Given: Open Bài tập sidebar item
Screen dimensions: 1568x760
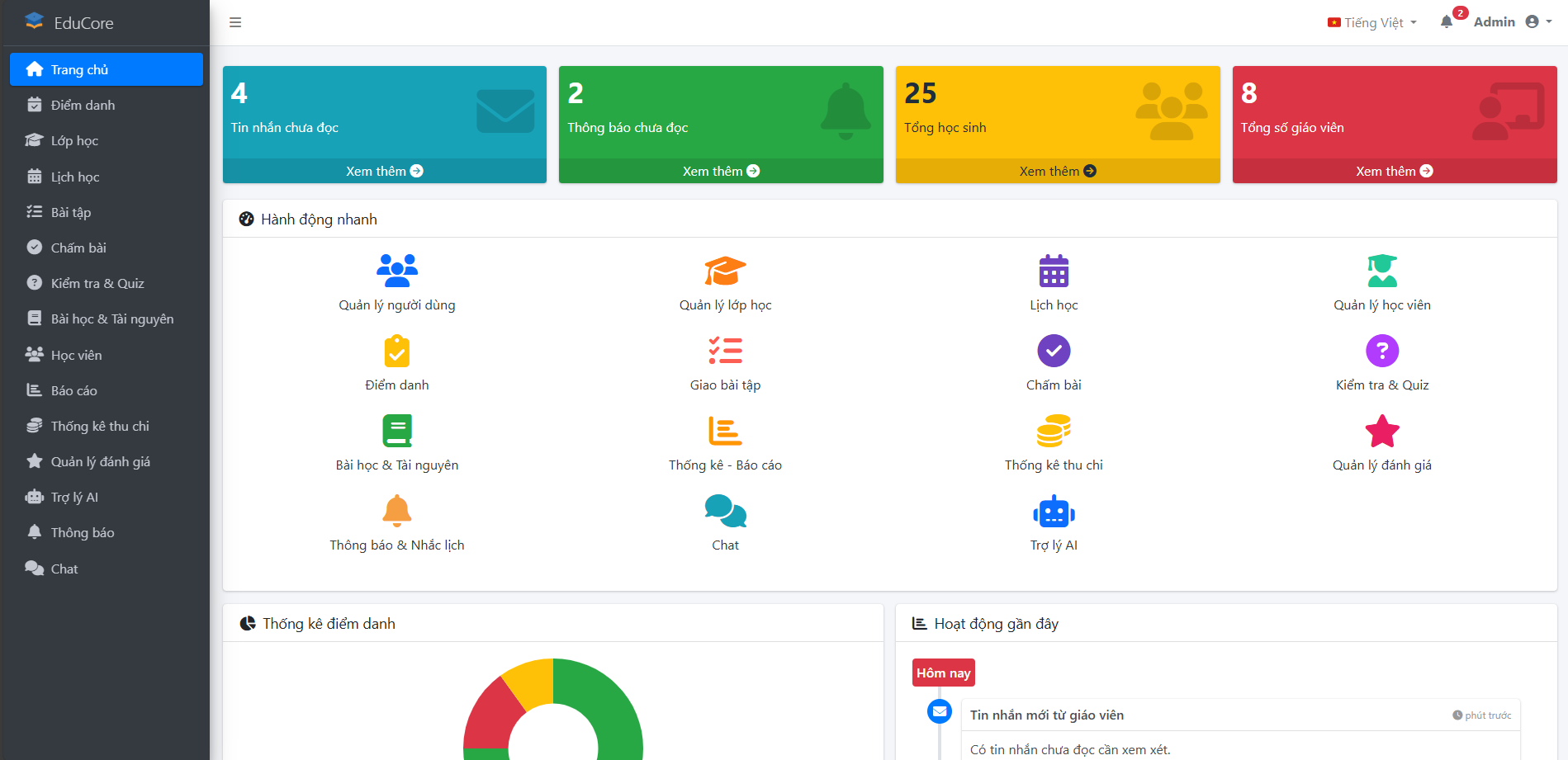Looking at the screenshot, I should (107, 212).
